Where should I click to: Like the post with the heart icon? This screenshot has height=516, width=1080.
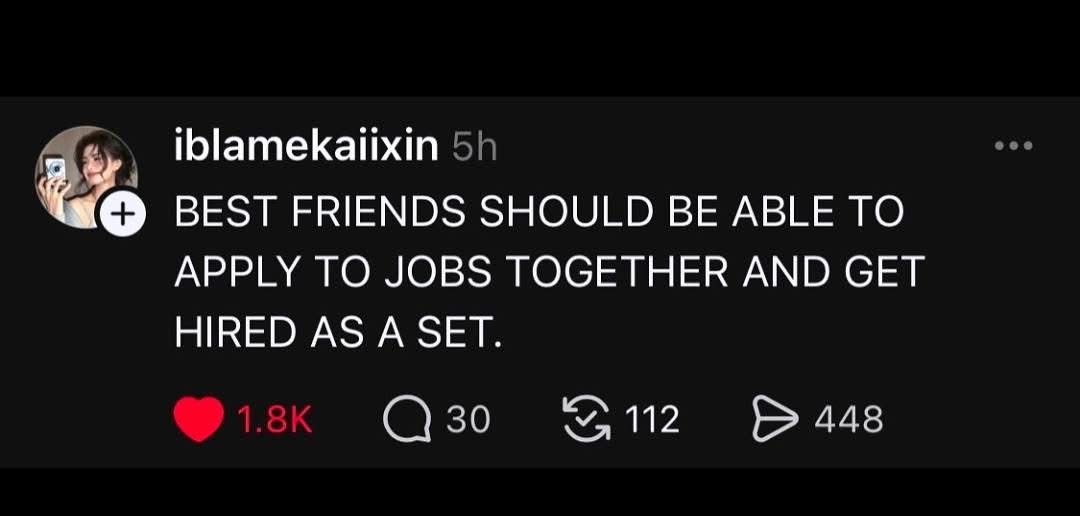tap(198, 420)
